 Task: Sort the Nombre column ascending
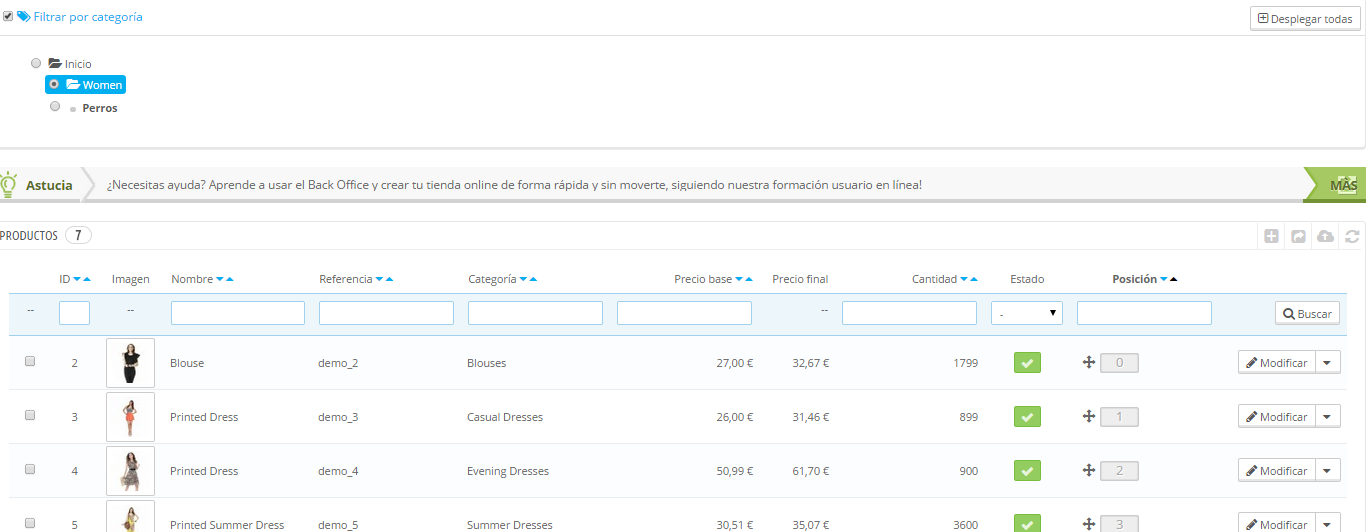click(231, 280)
